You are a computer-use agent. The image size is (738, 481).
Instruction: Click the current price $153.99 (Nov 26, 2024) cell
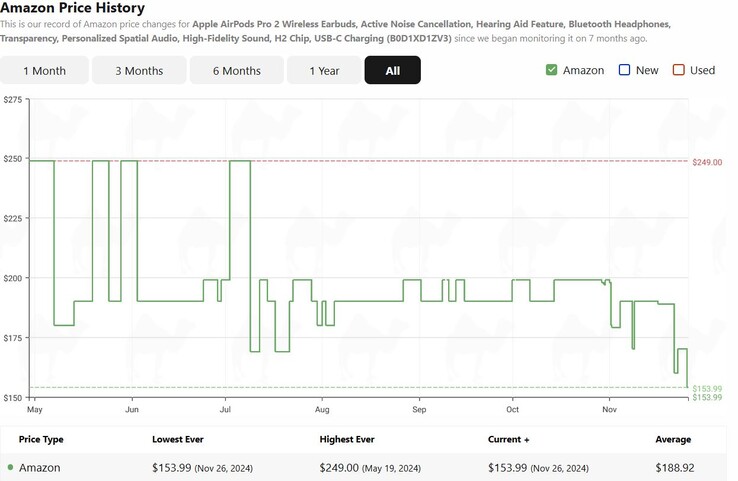point(538,468)
